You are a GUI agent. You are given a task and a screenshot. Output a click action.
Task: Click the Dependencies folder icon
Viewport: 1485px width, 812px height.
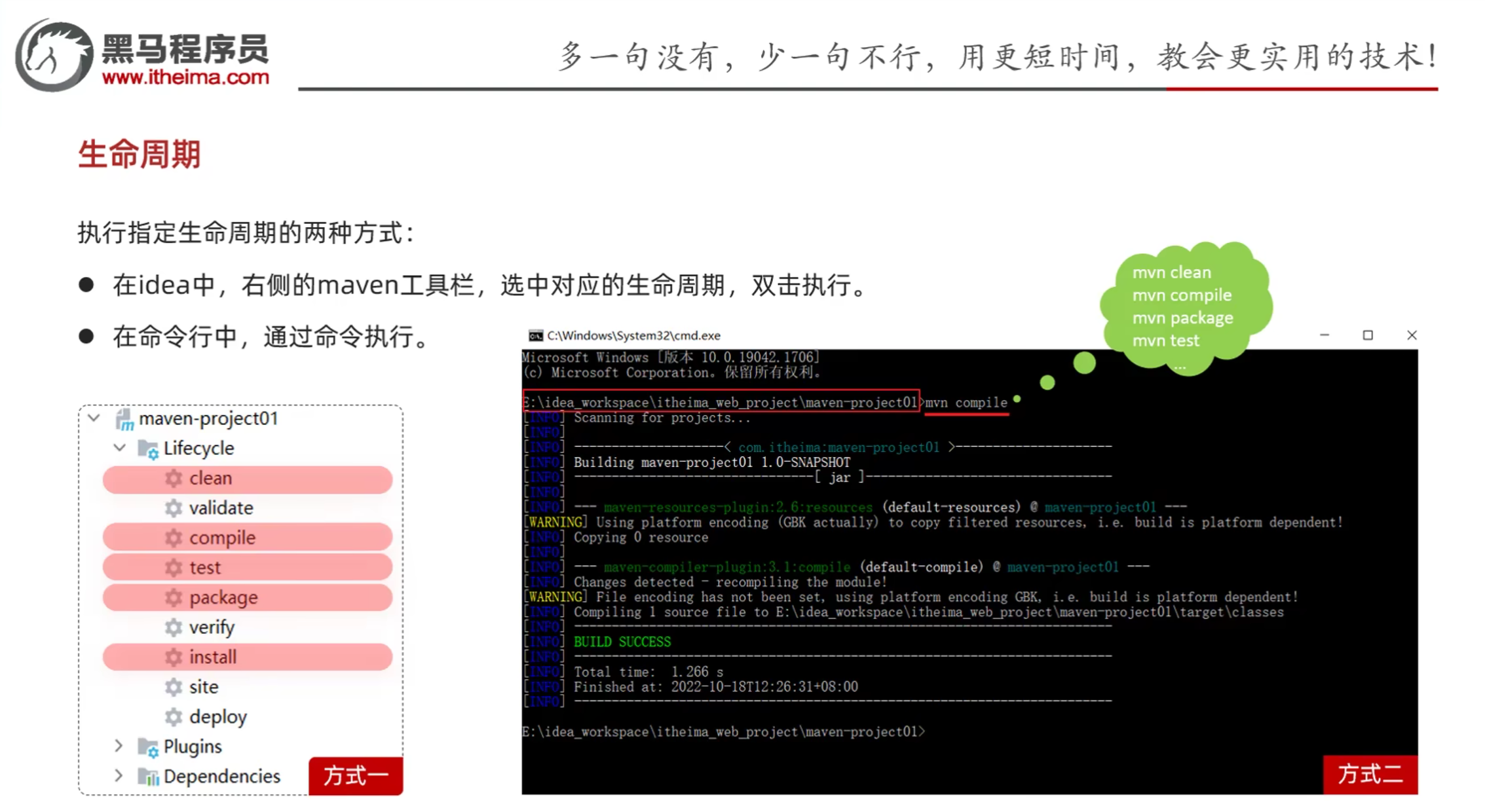click(148, 777)
